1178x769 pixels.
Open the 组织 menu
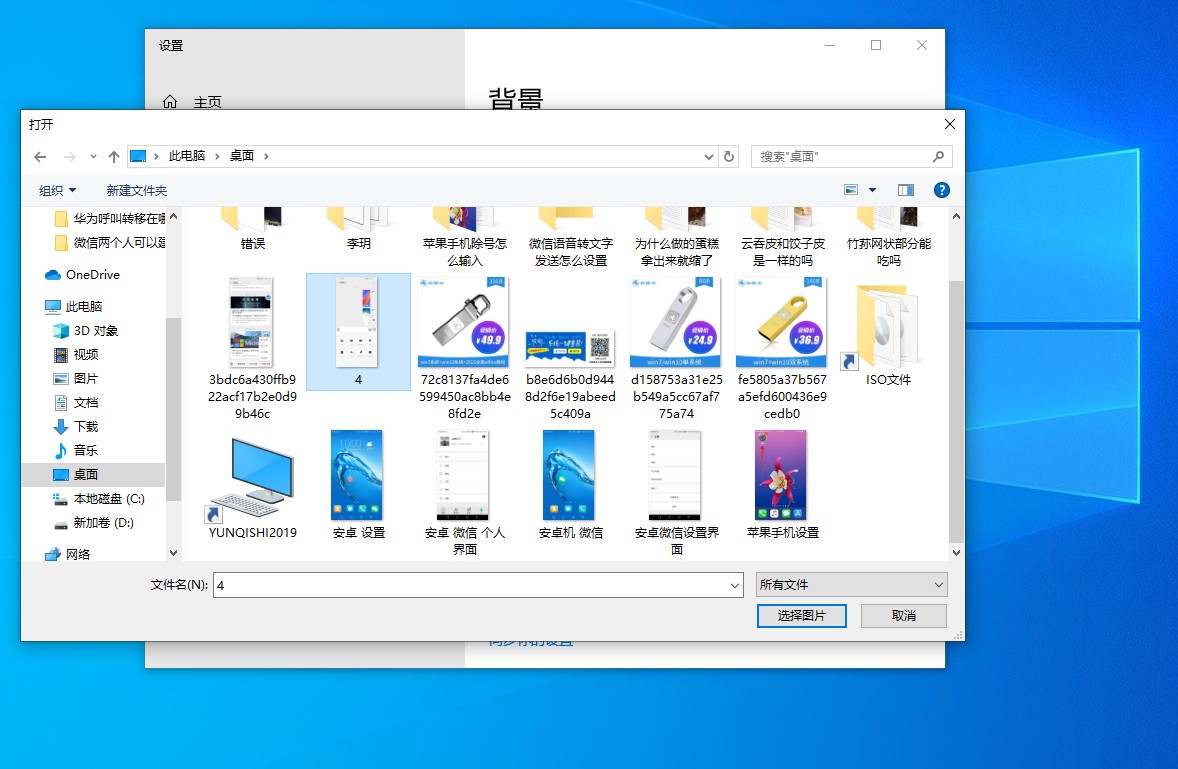point(58,190)
